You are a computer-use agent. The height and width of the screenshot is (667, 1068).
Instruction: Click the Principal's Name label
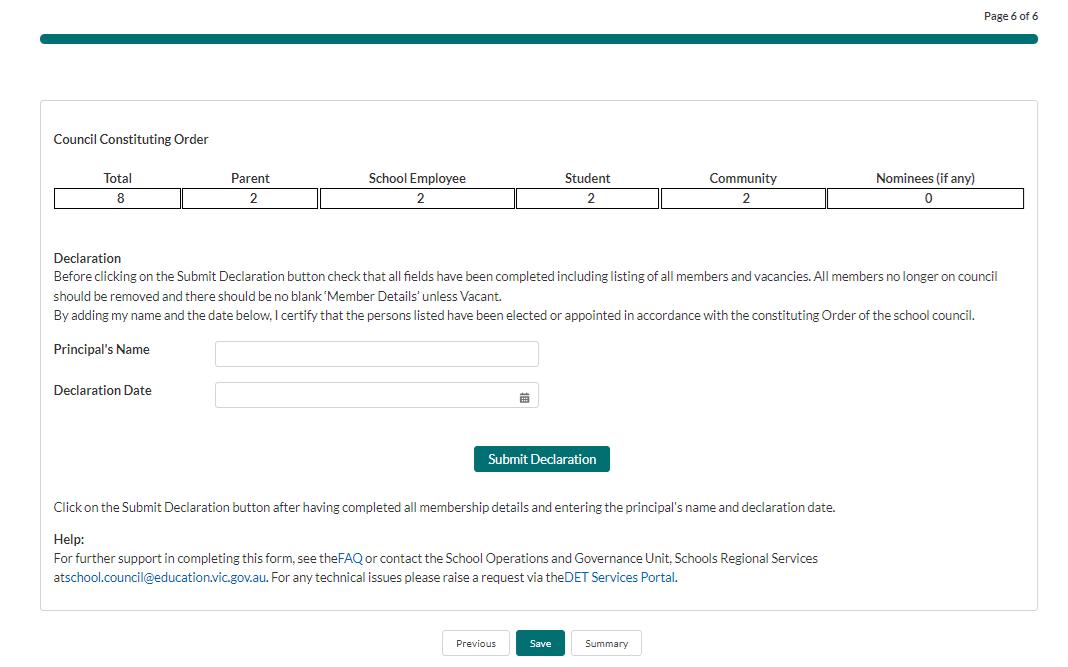click(x=102, y=349)
